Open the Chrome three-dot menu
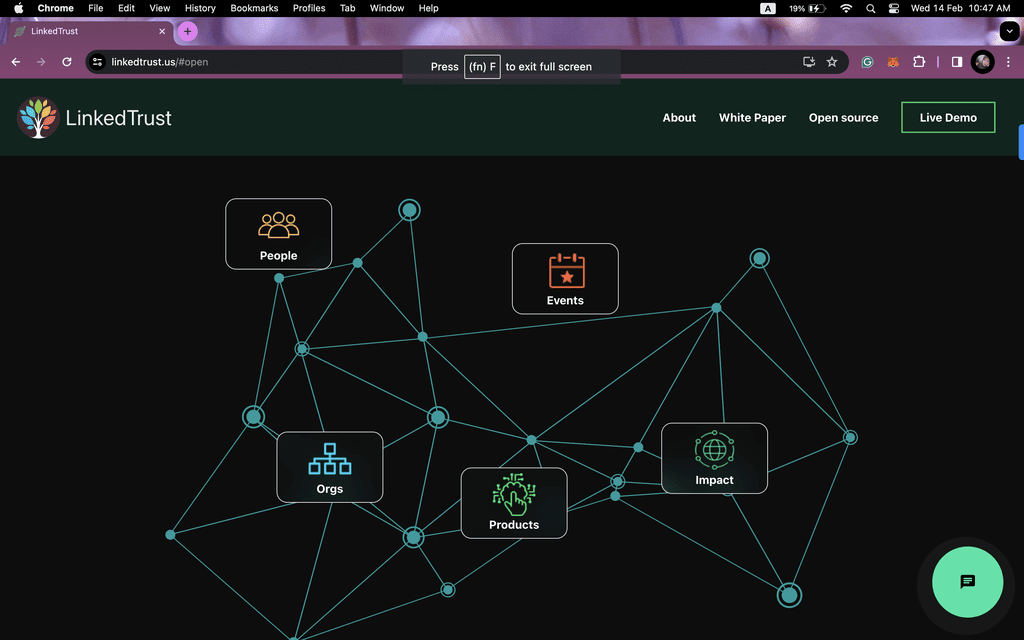This screenshot has height=640, width=1024. 1008,62
